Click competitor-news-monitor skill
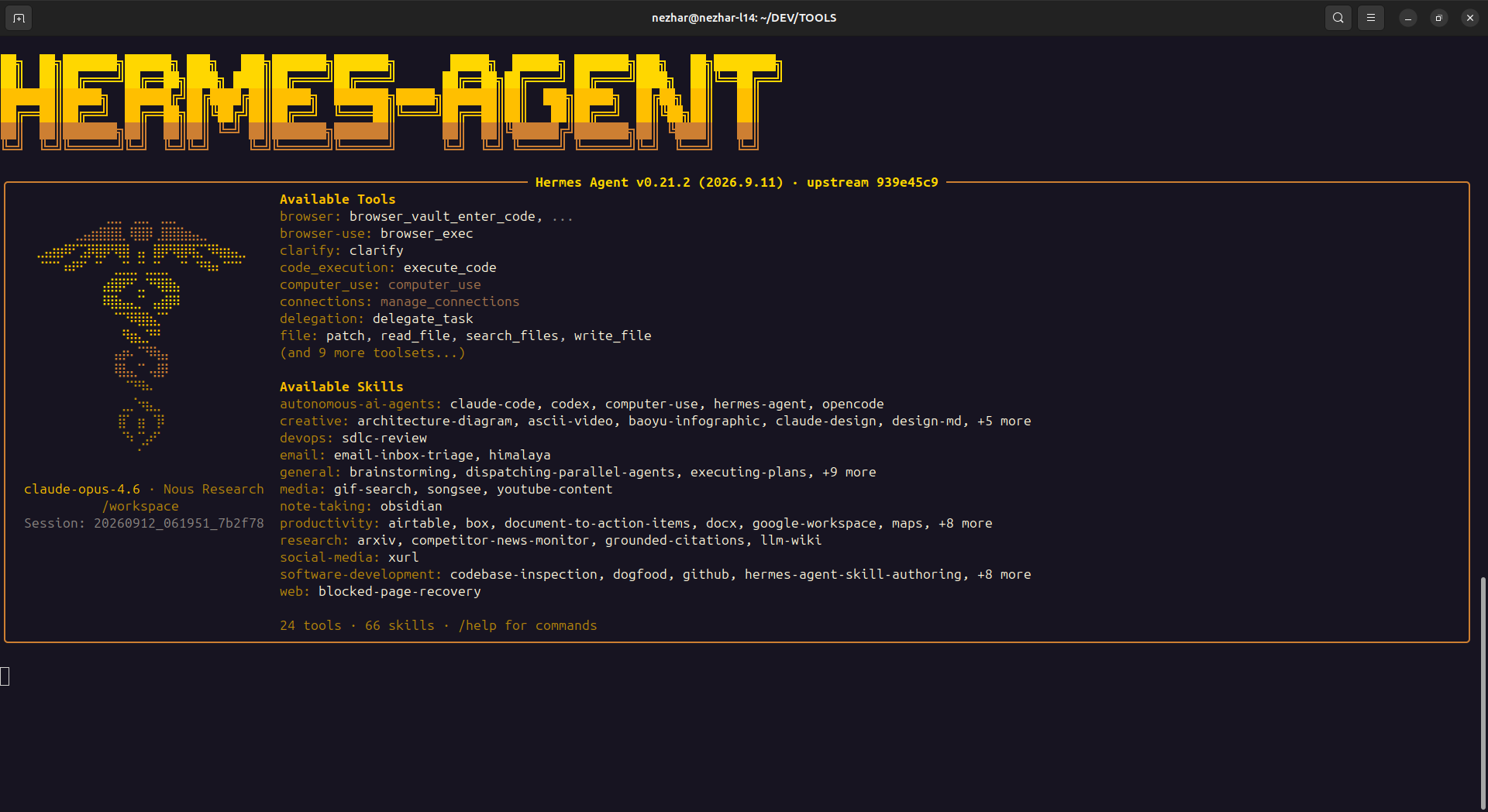This screenshot has height=812, width=1488. point(500,540)
